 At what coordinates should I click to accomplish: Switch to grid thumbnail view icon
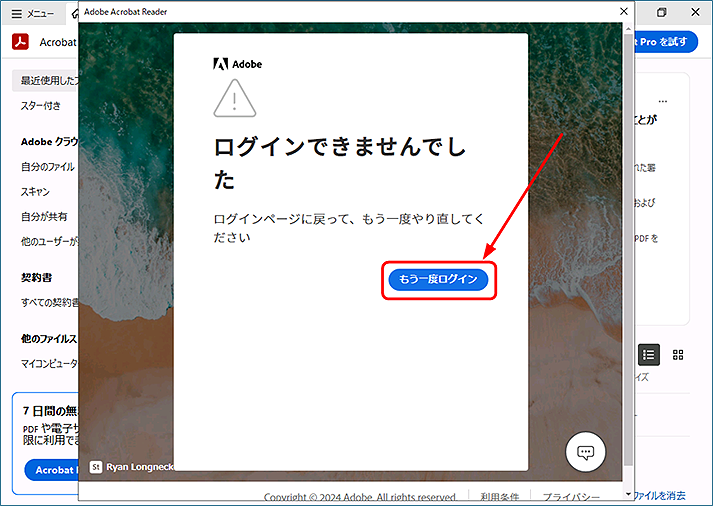click(x=678, y=355)
